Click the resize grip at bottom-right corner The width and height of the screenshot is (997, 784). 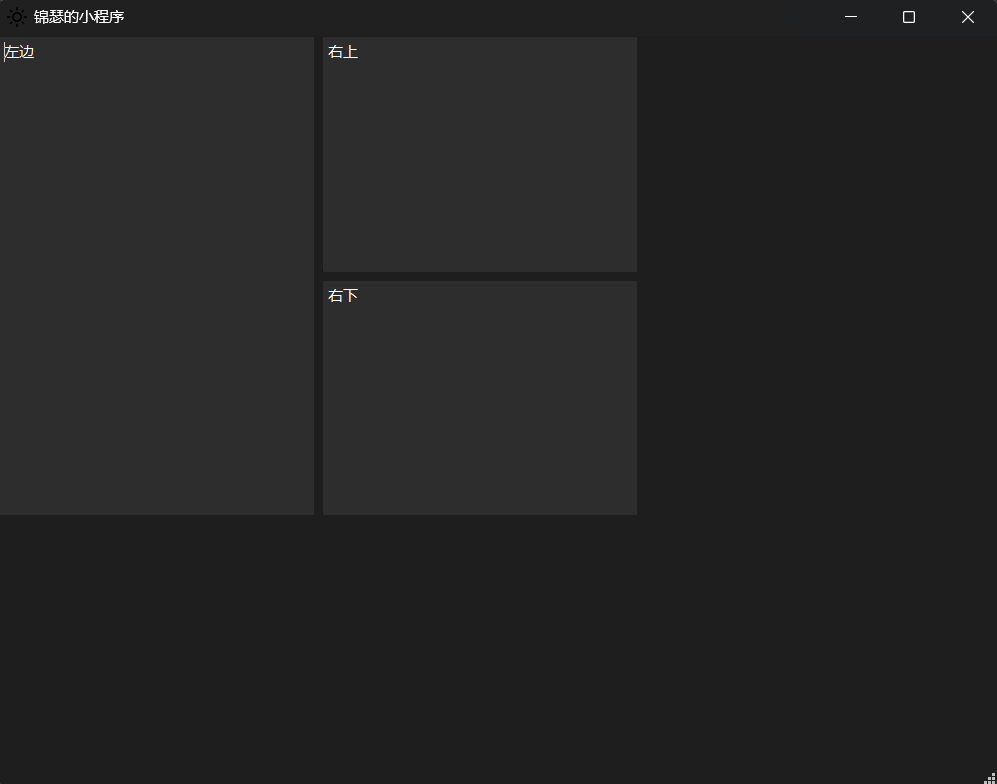tap(990, 778)
